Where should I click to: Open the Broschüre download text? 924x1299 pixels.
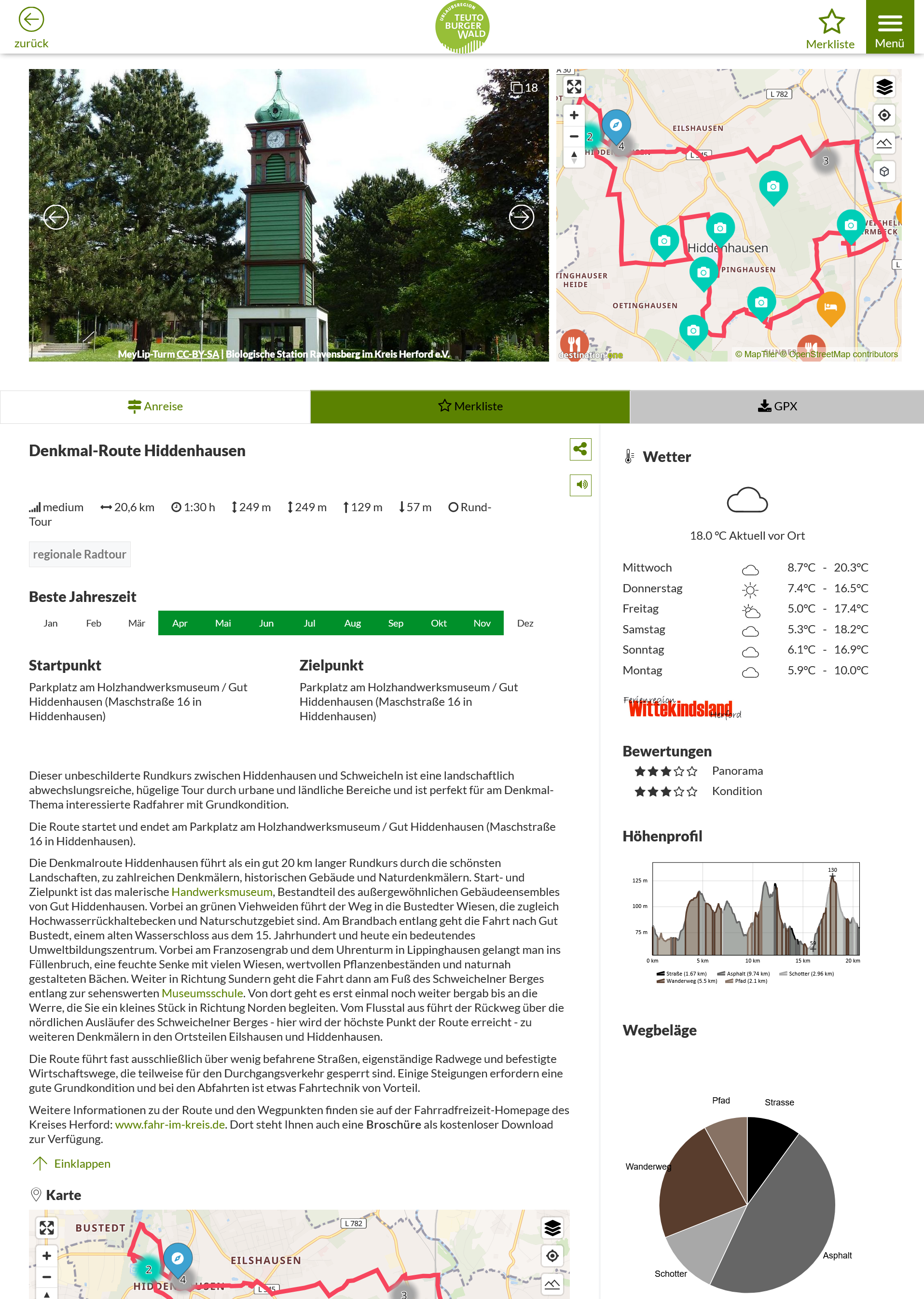click(393, 1125)
